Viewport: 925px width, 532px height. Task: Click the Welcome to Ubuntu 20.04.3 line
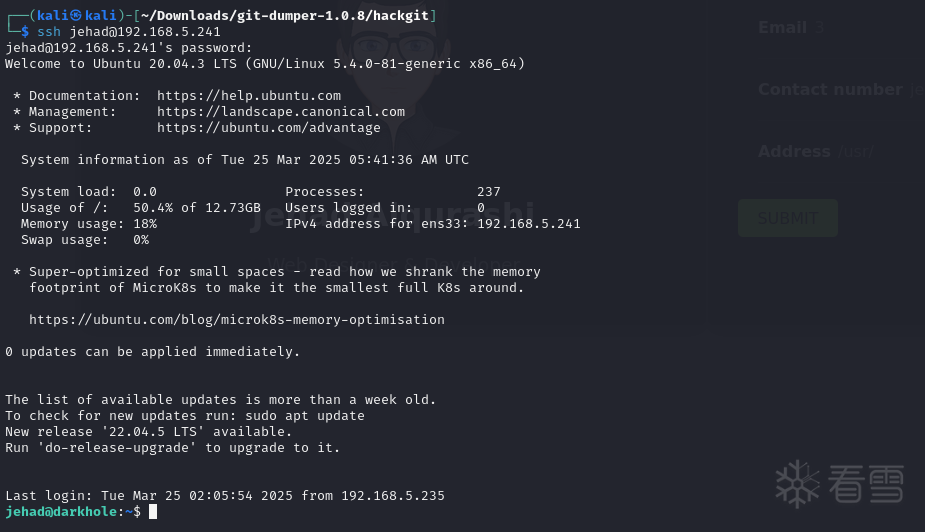[x=265, y=64]
